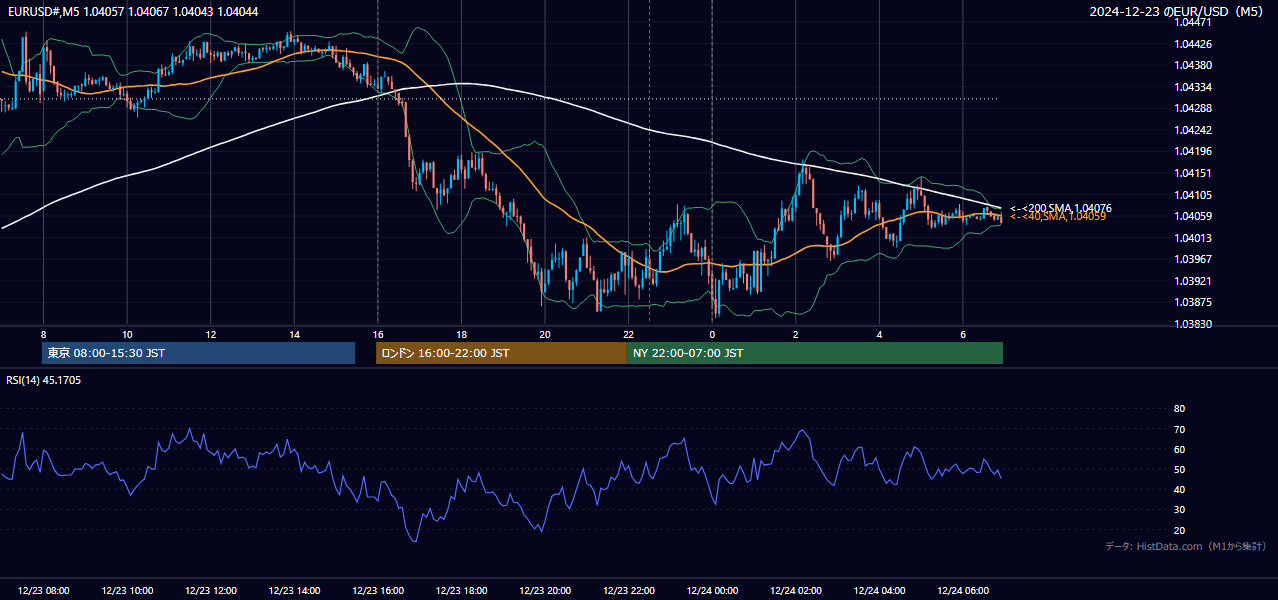This screenshot has width=1278, height=600.
Task: Click hour tick 4 under price chart
Action: pyautogui.click(x=879, y=334)
